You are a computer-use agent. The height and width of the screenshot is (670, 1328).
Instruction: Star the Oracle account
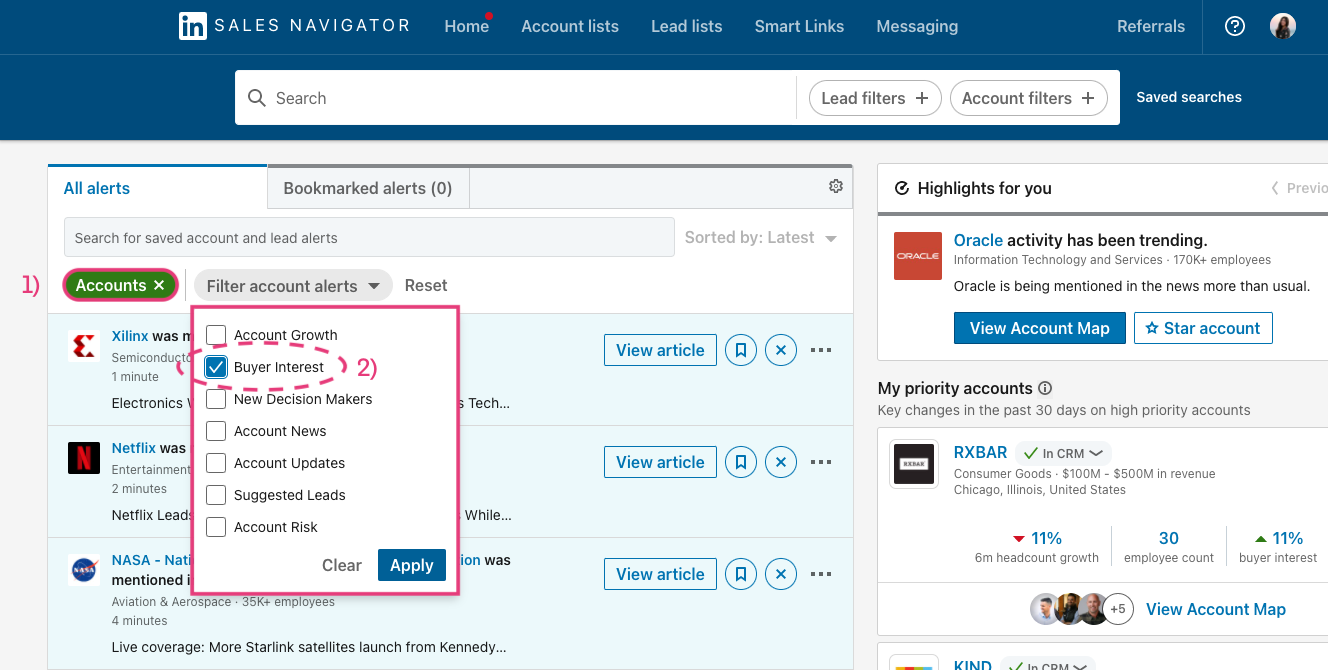point(1203,328)
